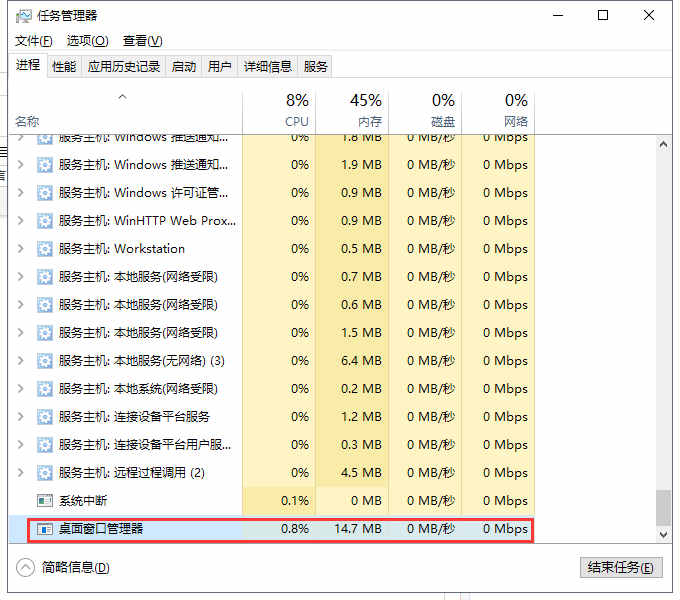
Task: Click gear icon beside 本地系统(网络受限)
Action: pyautogui.click(x=45, y=389)
